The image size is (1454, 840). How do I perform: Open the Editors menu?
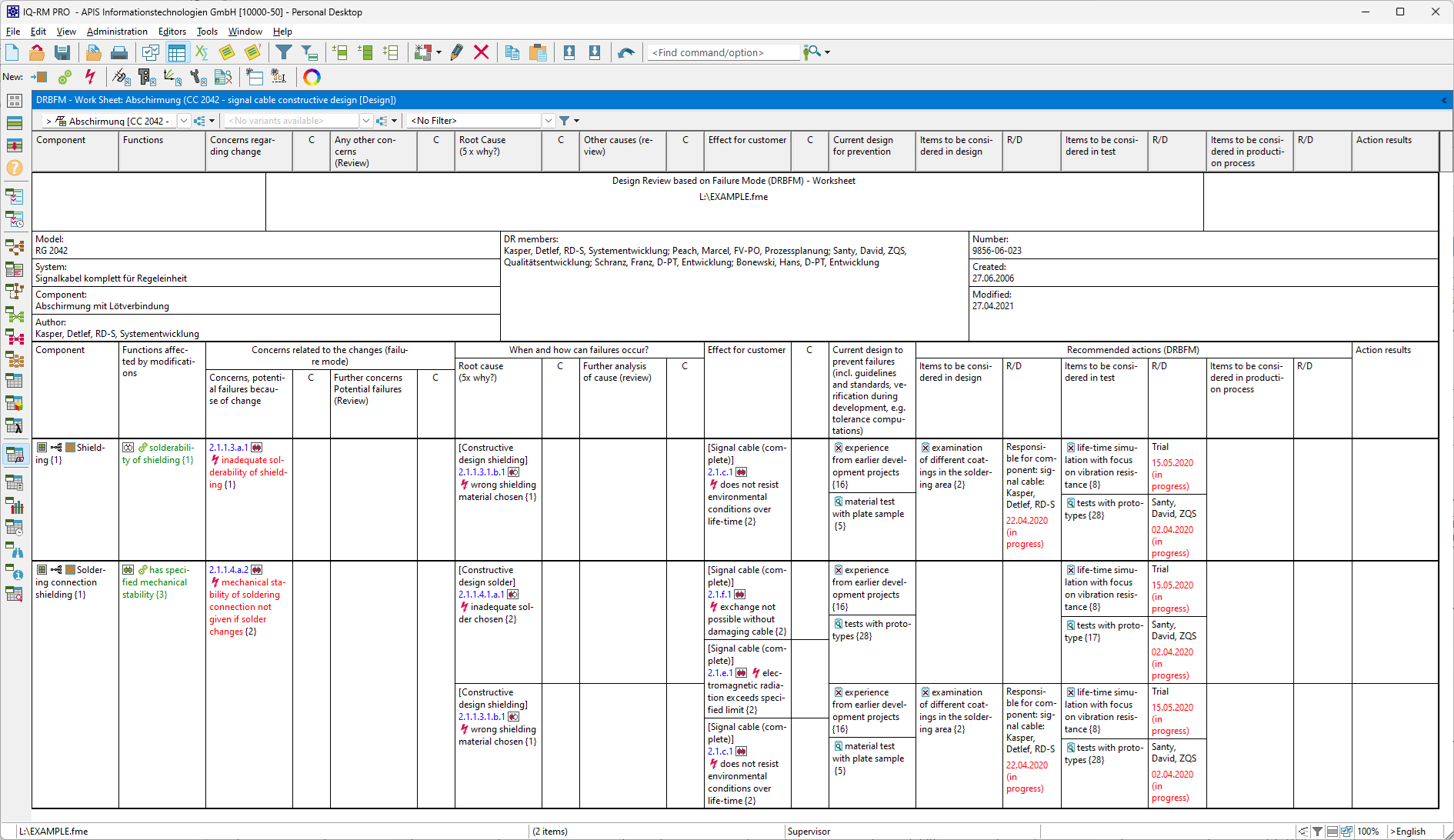click(x=172, y=32)
